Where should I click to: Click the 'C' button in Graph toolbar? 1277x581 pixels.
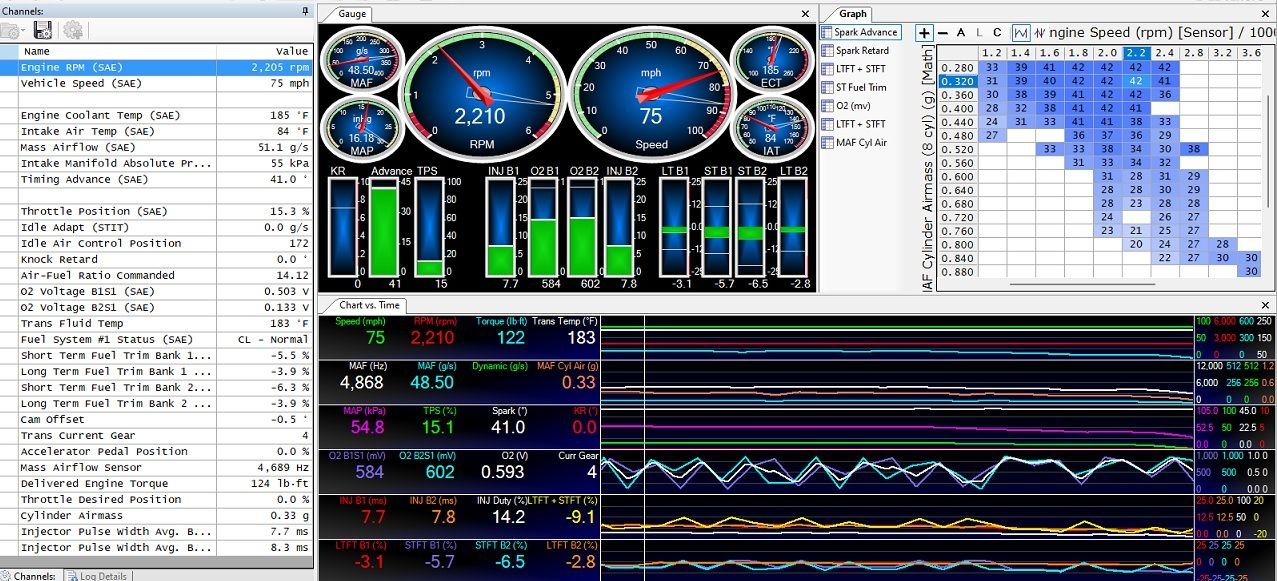pyautogui.click(x=997, y=33)
